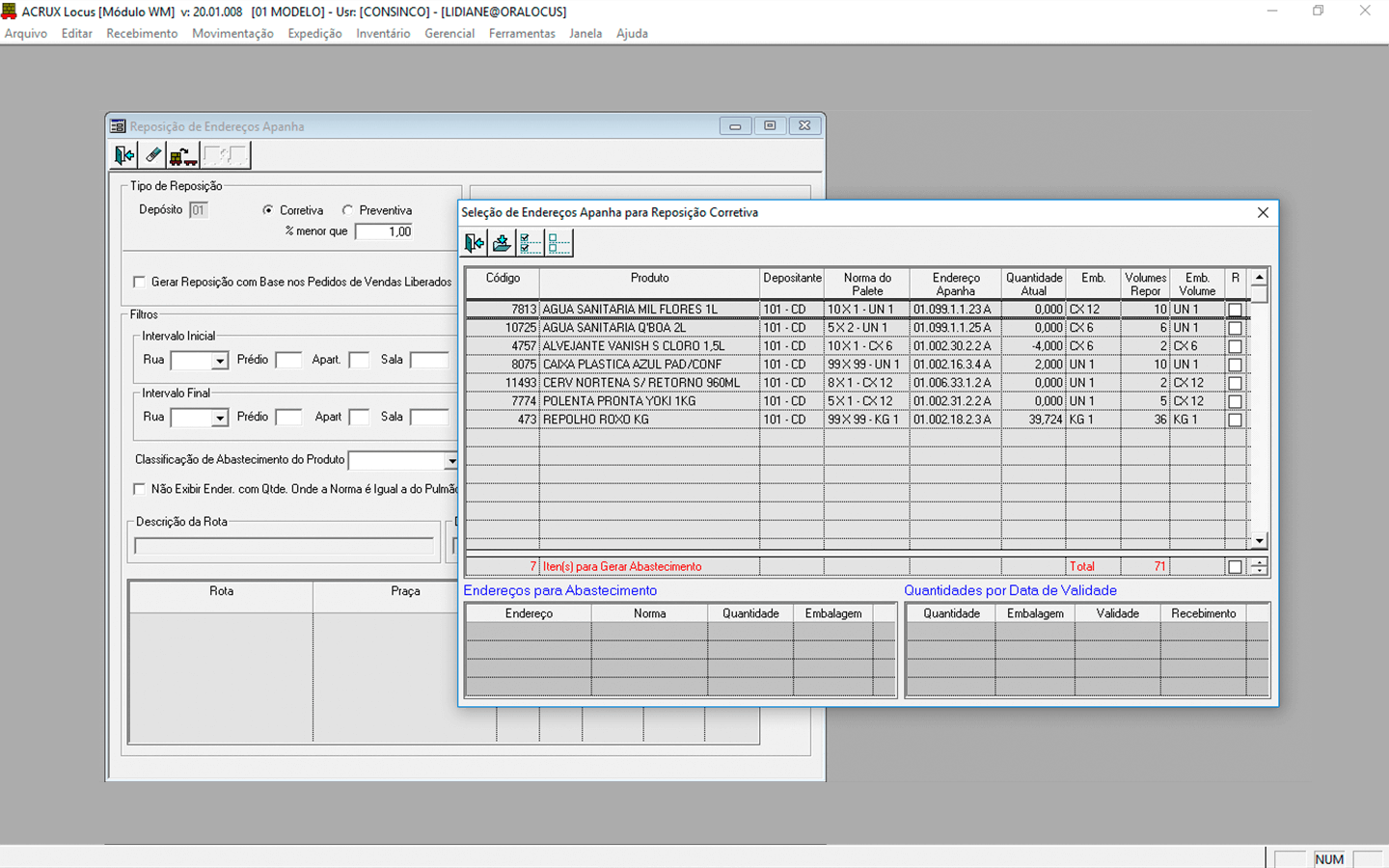1389x868 pixels.
Task: Tick the R checkbox for REPOLHO ROXO KG
Action: pyautogui.click(x=1235, y=420)
